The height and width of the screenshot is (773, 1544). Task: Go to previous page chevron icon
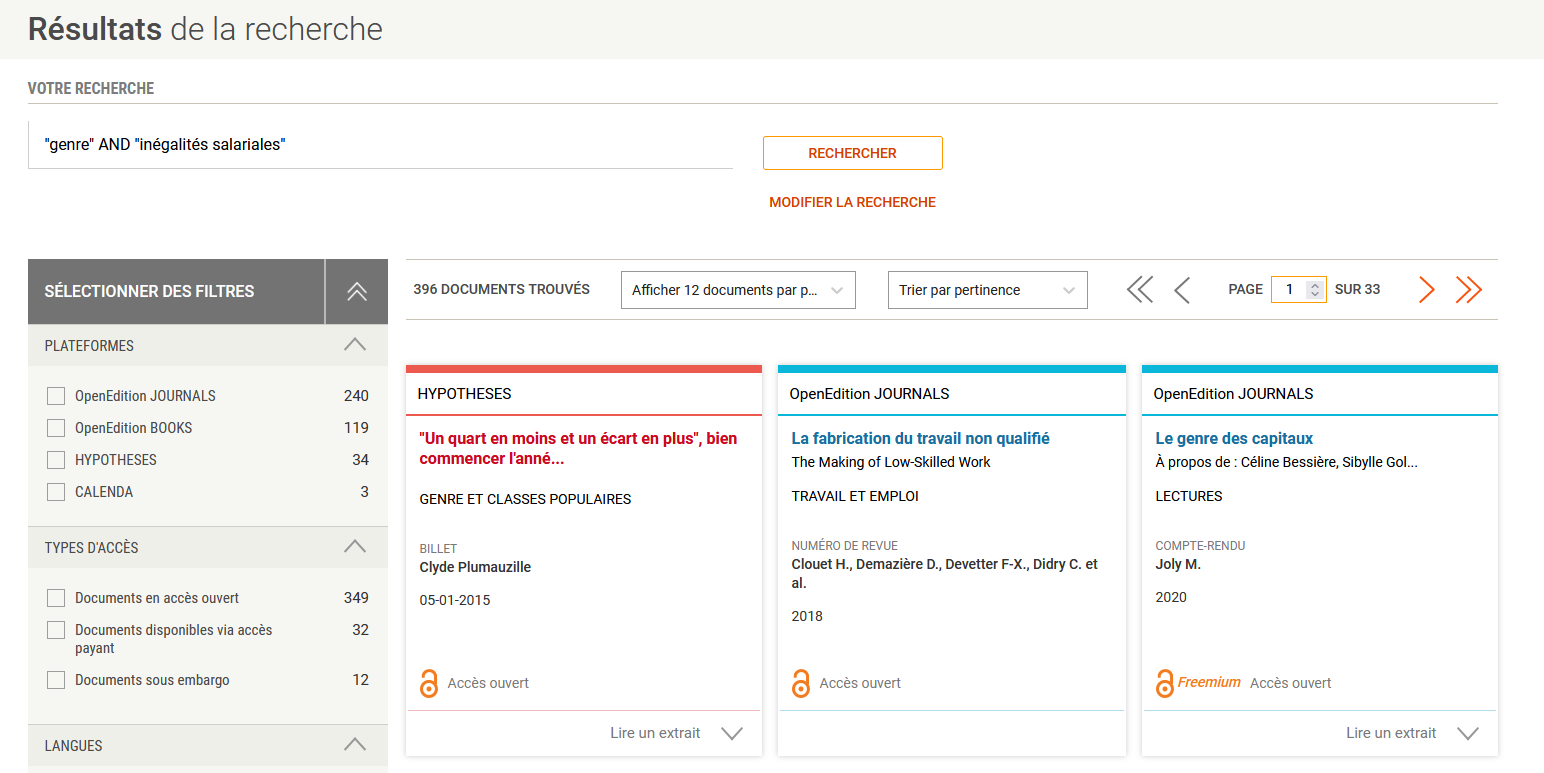coord(1182,290)
